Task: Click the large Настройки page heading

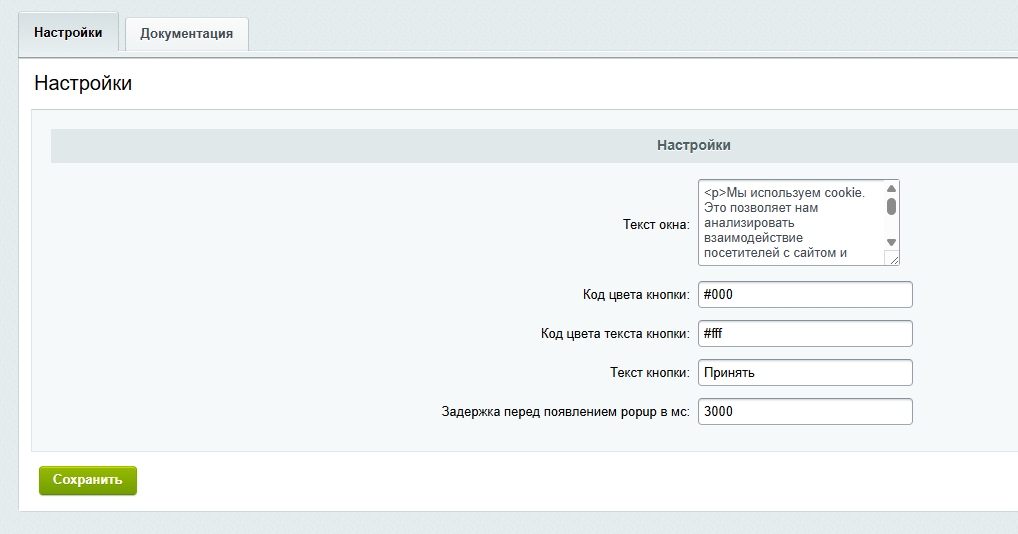Action: [x=83, y=83]
